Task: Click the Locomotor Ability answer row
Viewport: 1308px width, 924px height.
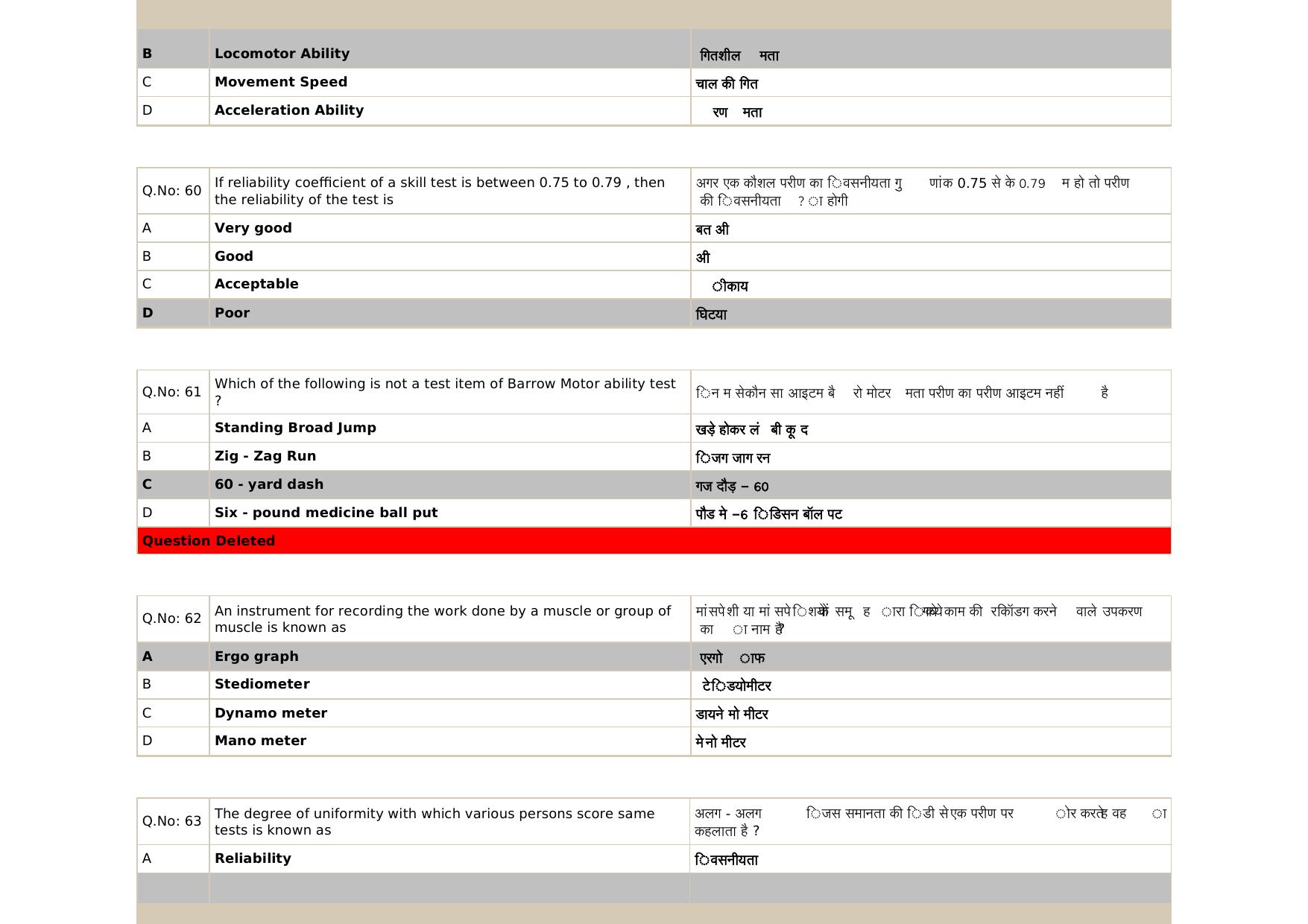Action: 282,54
